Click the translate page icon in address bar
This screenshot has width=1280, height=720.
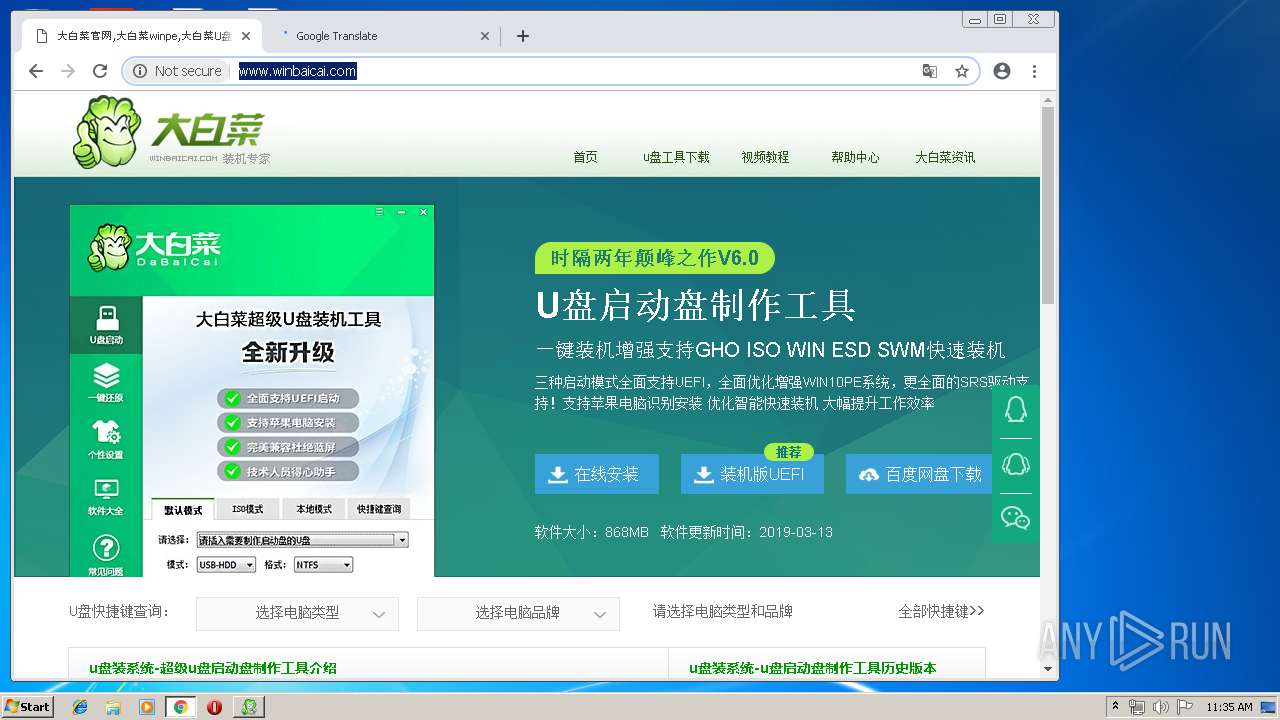click(x=930, y=71)
